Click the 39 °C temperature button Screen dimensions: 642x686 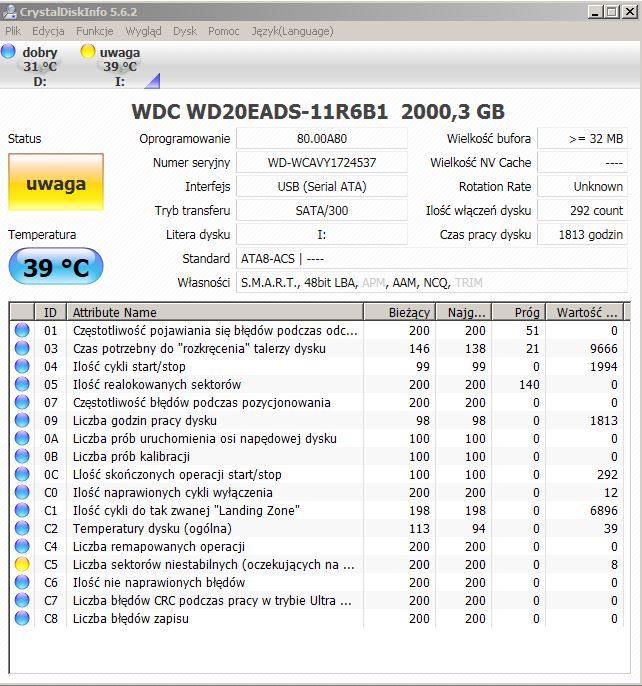(x=56, y=266)
